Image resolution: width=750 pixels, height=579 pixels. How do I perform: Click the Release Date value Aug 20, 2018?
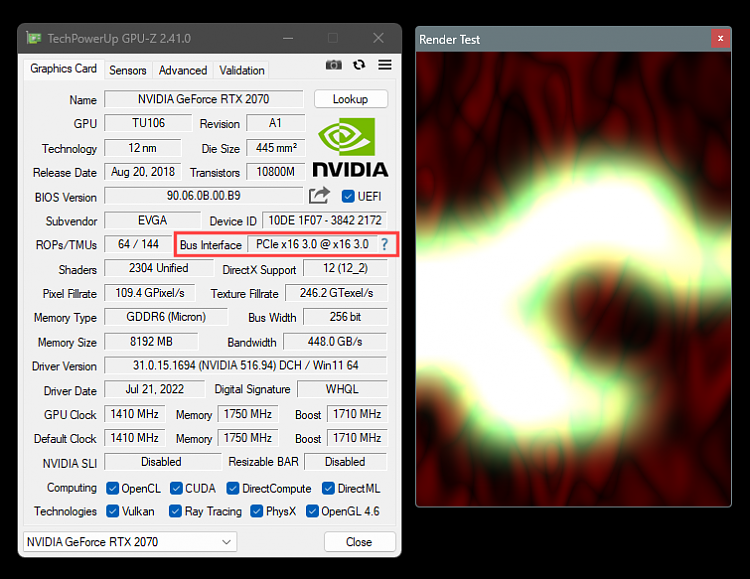[143, 172]
